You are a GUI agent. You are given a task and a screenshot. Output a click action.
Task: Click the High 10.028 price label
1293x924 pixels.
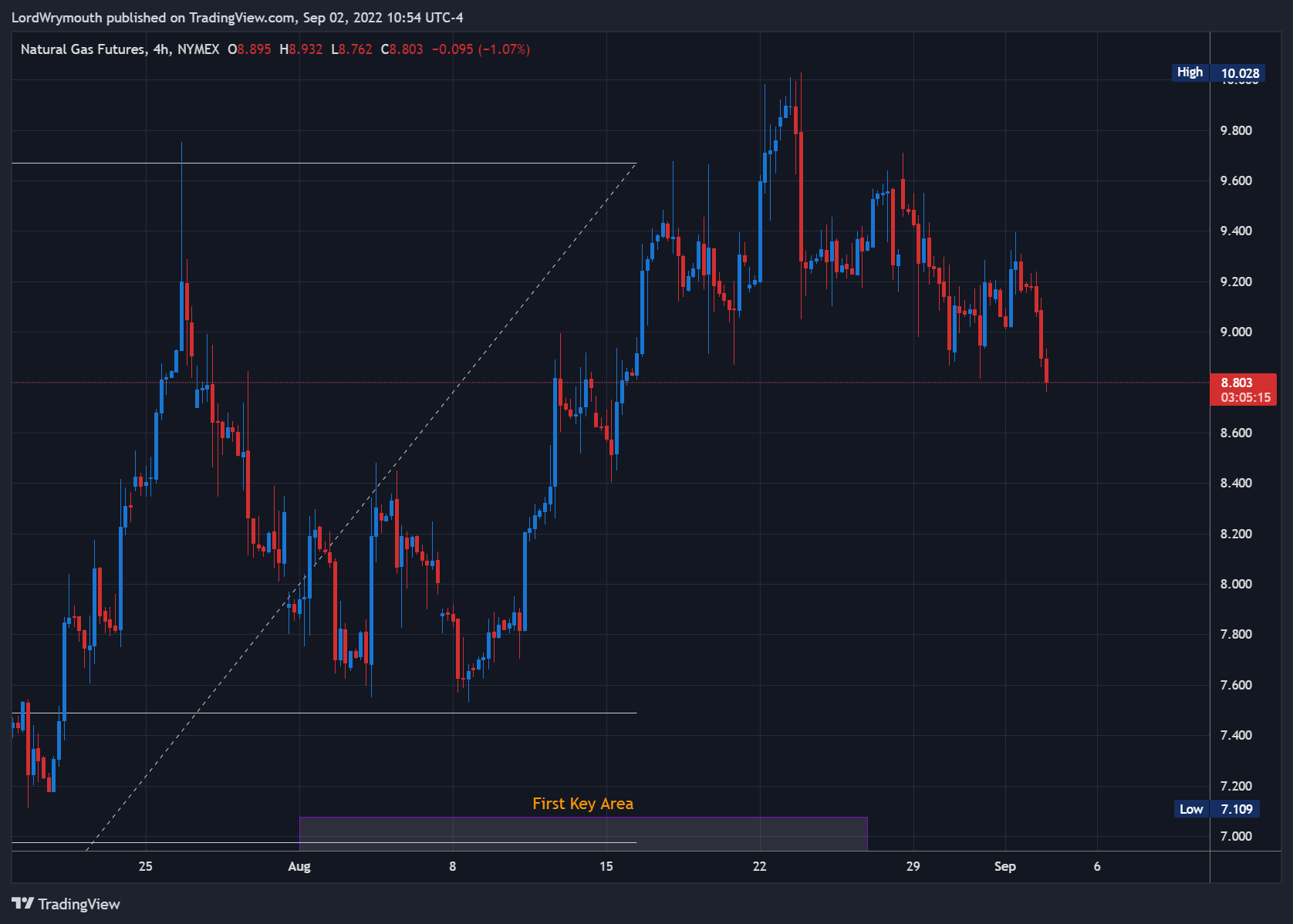[x=1217, y=73]
